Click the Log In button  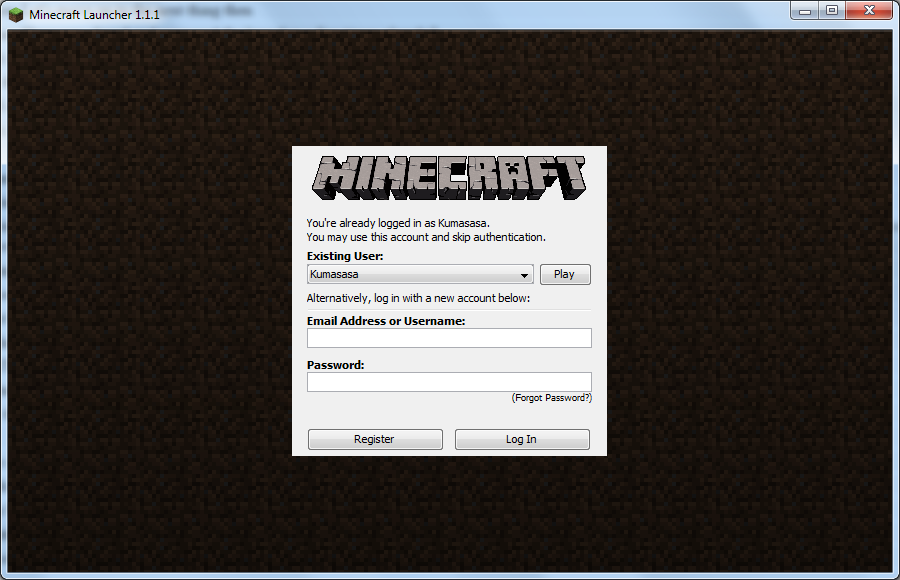click(x=522, y=439)
